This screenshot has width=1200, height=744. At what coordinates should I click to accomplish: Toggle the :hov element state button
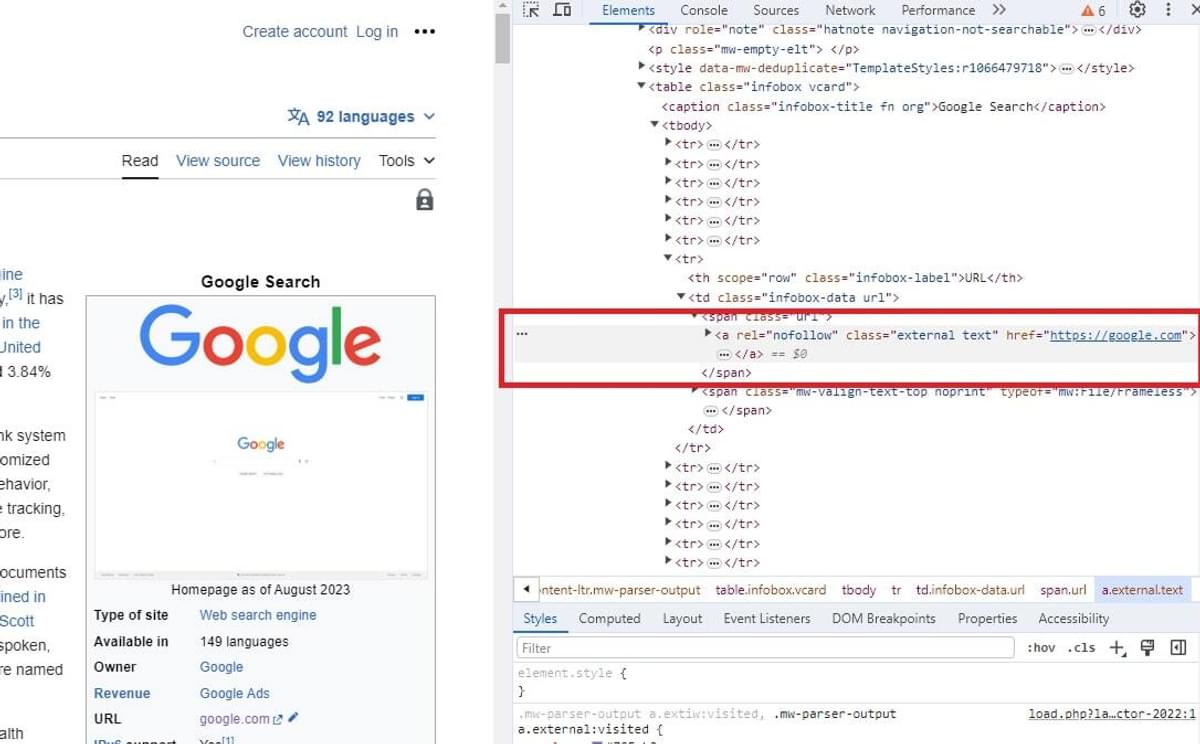(x=1041, y=648)
